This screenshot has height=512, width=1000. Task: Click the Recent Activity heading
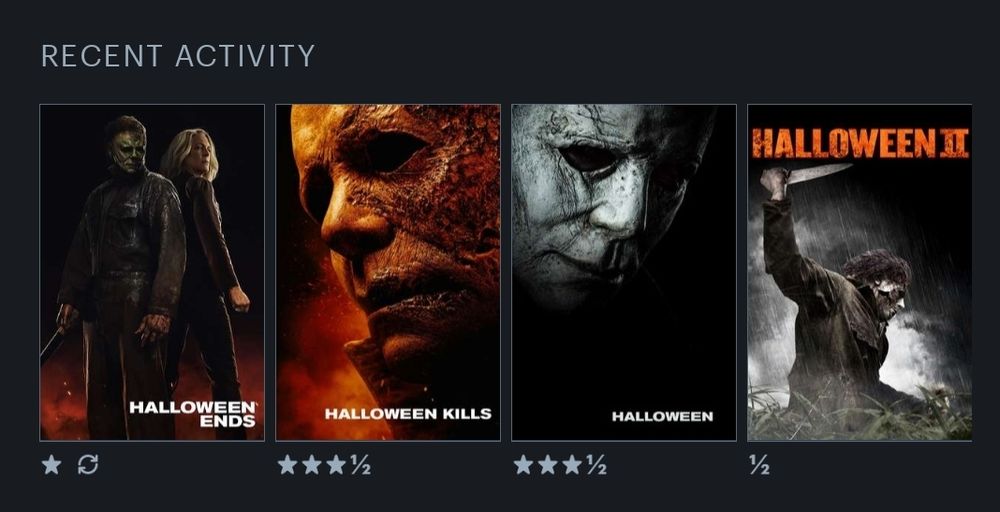tap(178, 56)
